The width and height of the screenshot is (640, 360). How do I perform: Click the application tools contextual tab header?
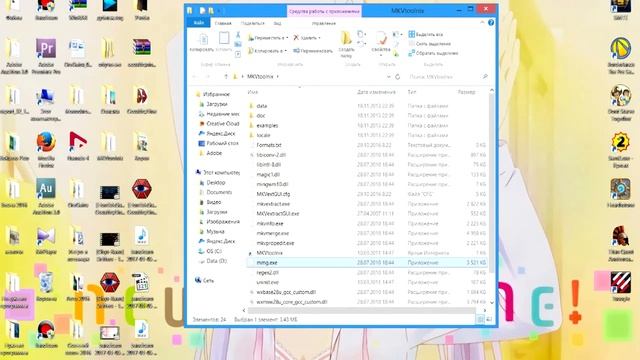324,11
